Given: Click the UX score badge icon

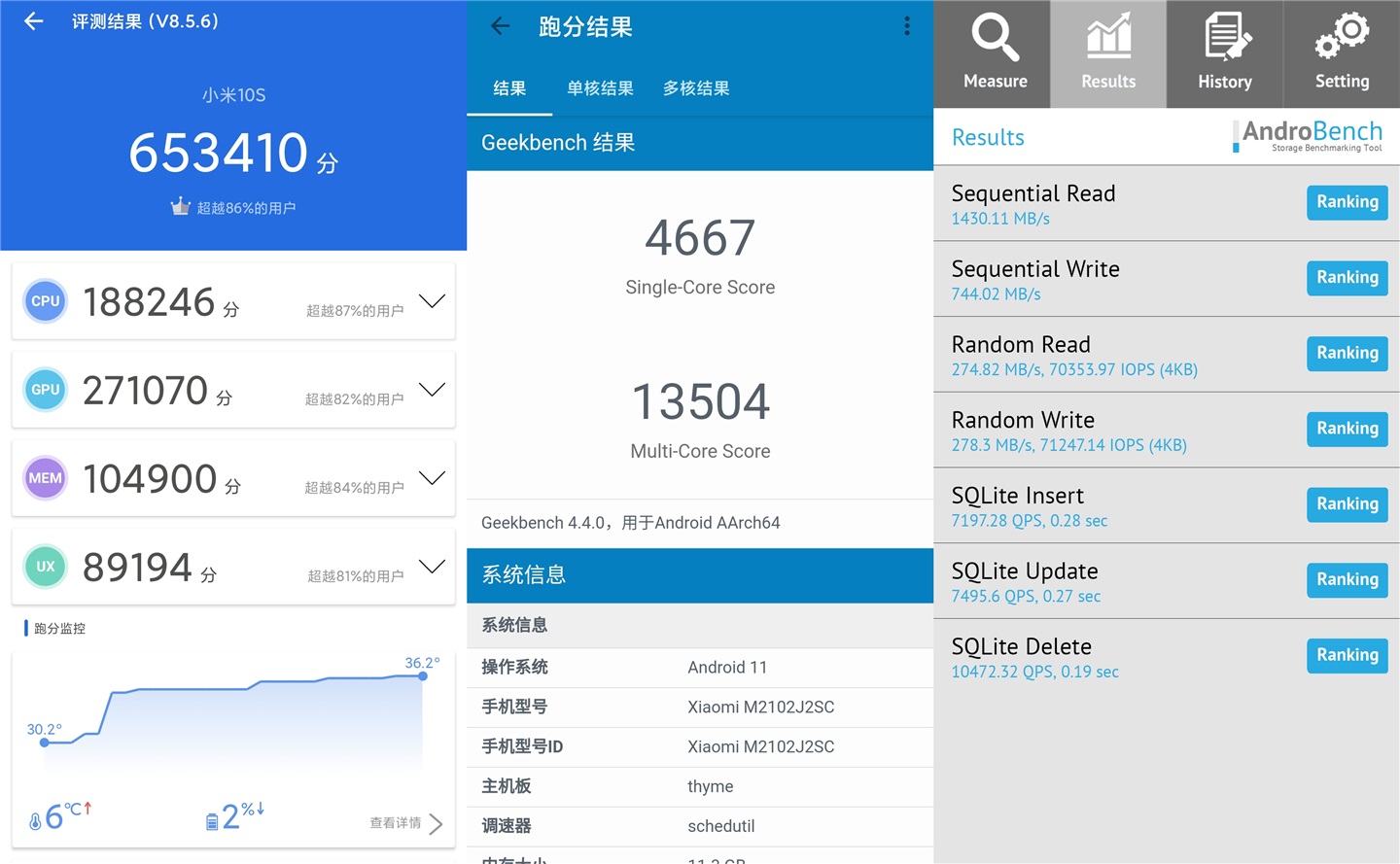Looking at the screenshot, I should pos(45,566).
